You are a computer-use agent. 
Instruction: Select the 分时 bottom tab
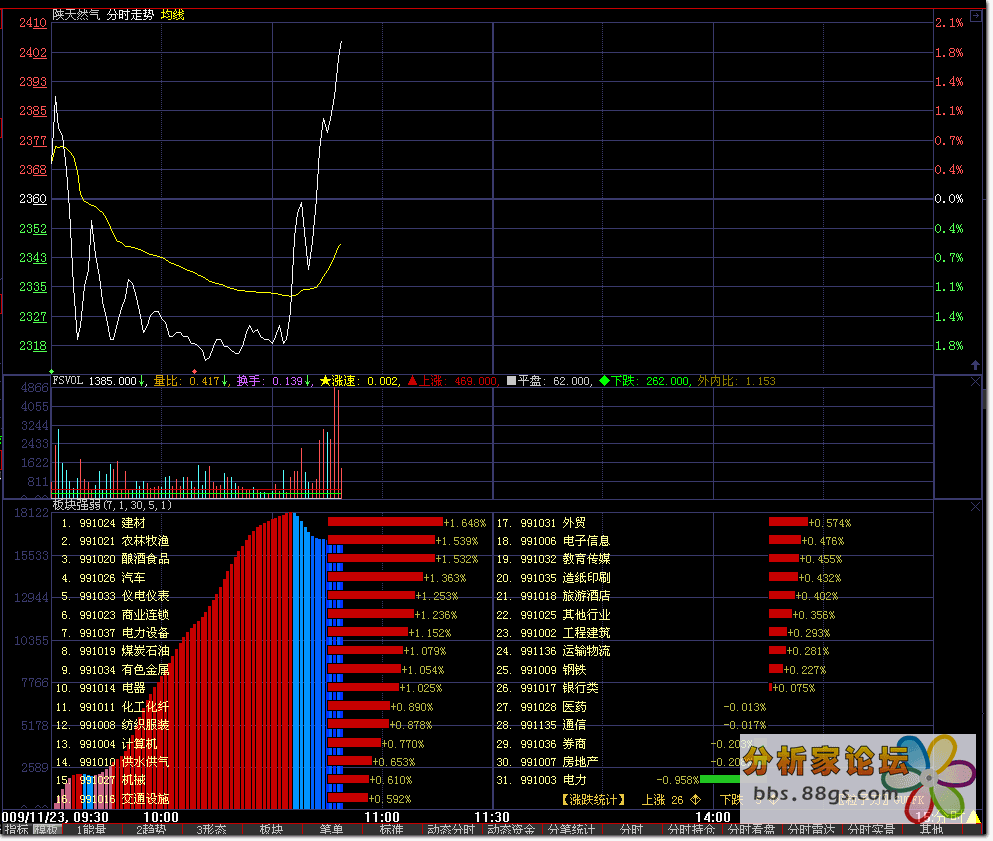coord(631,830)
